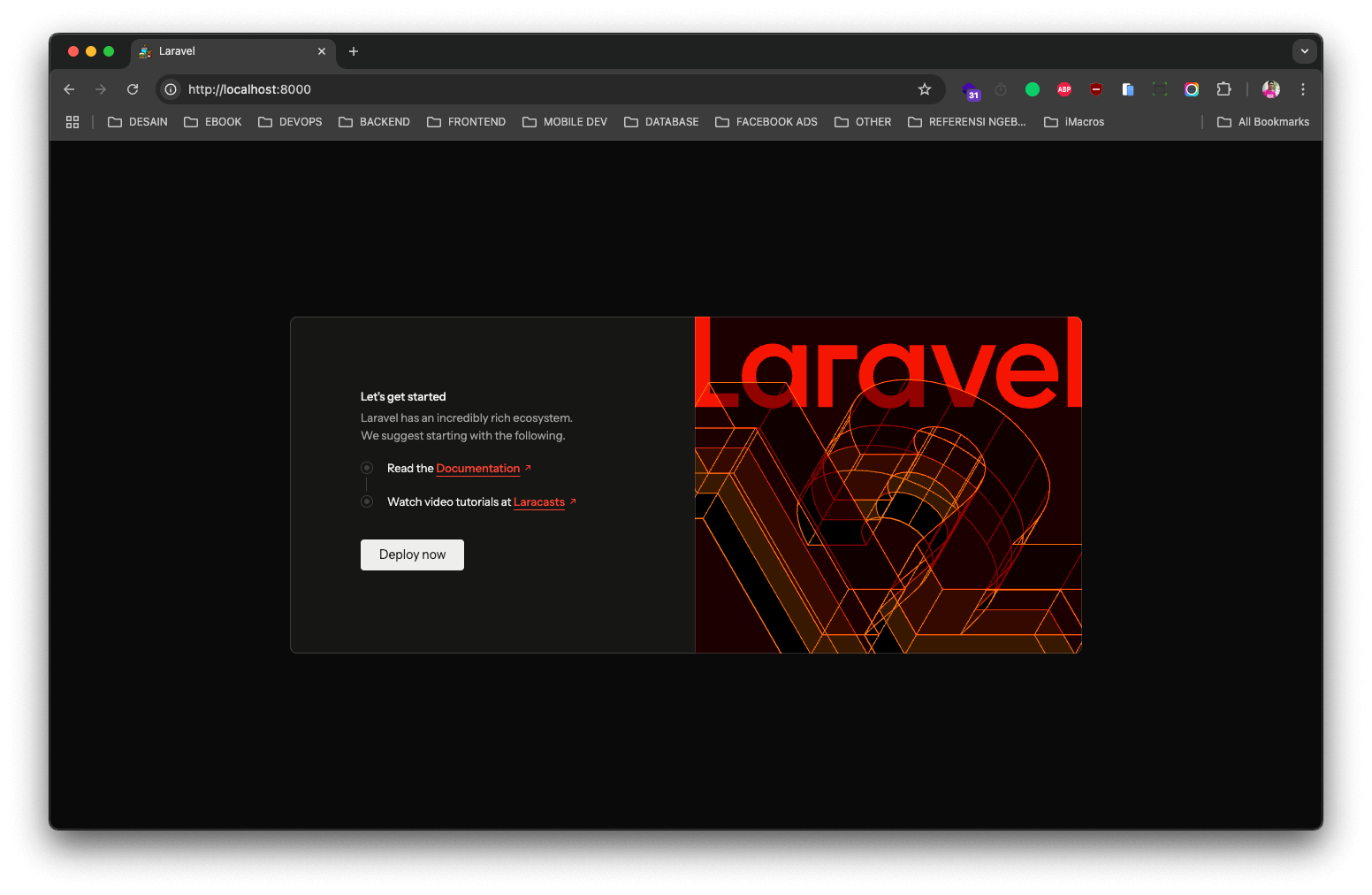
Task: Open the DATABASE bookmark folder
Action: (661, 122)
